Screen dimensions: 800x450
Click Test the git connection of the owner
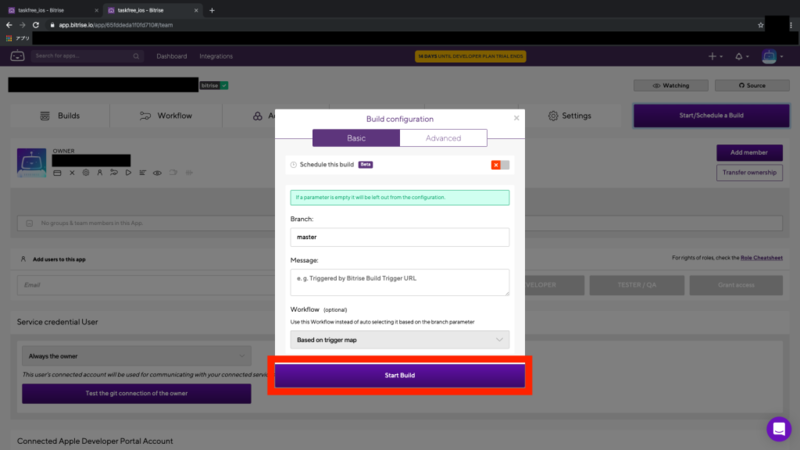click(x=136, y=393)
